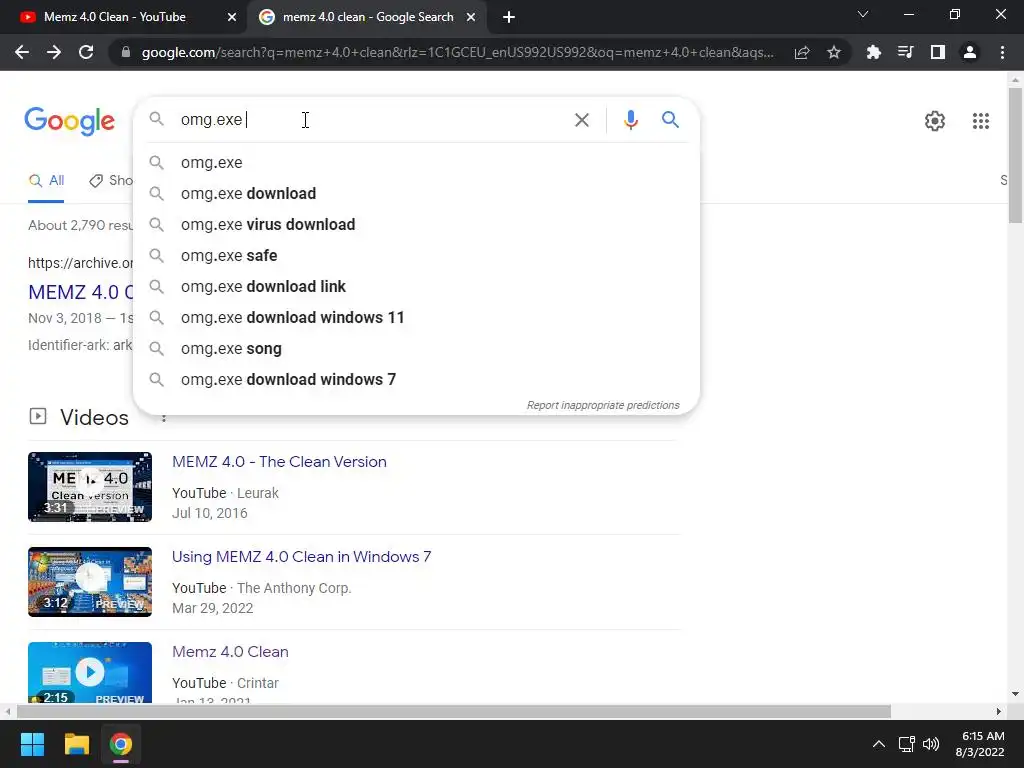Open Windows Start menu

coord(32,744)
